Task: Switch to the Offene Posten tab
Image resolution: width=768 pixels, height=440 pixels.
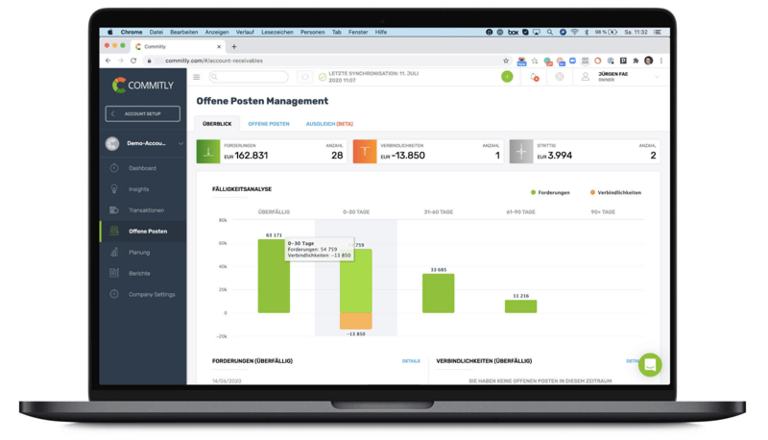Action: (x=269, y=123)
